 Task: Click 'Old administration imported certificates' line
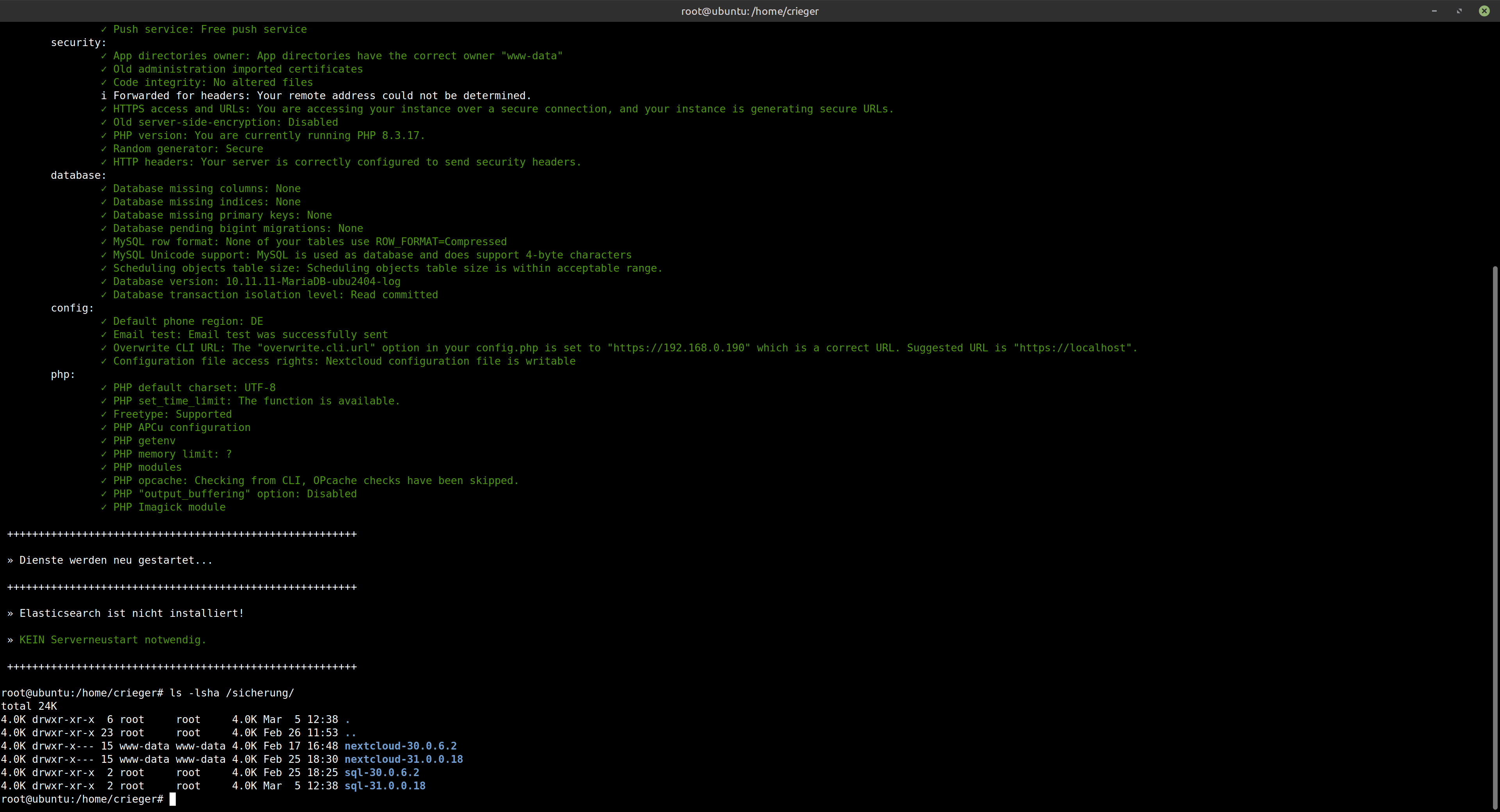point(232,69)
